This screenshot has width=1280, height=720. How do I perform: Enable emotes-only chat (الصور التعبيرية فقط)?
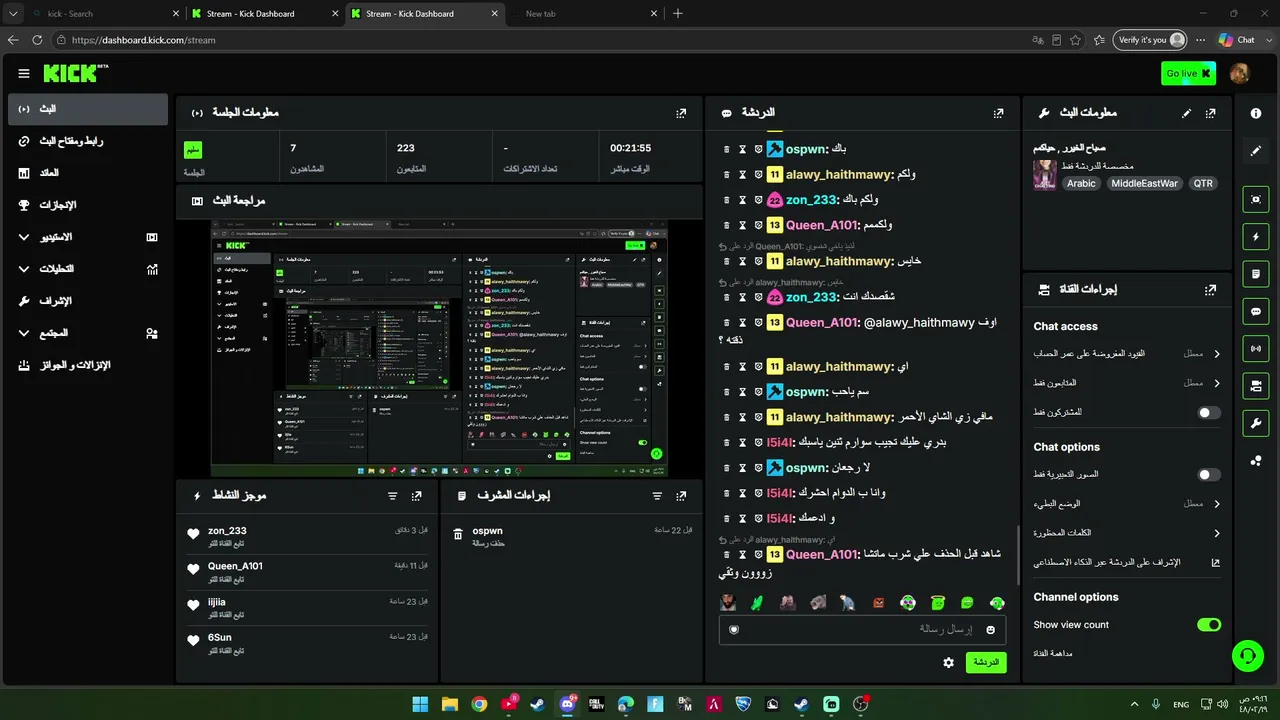pyautogui.click(x=1209, y=475)
